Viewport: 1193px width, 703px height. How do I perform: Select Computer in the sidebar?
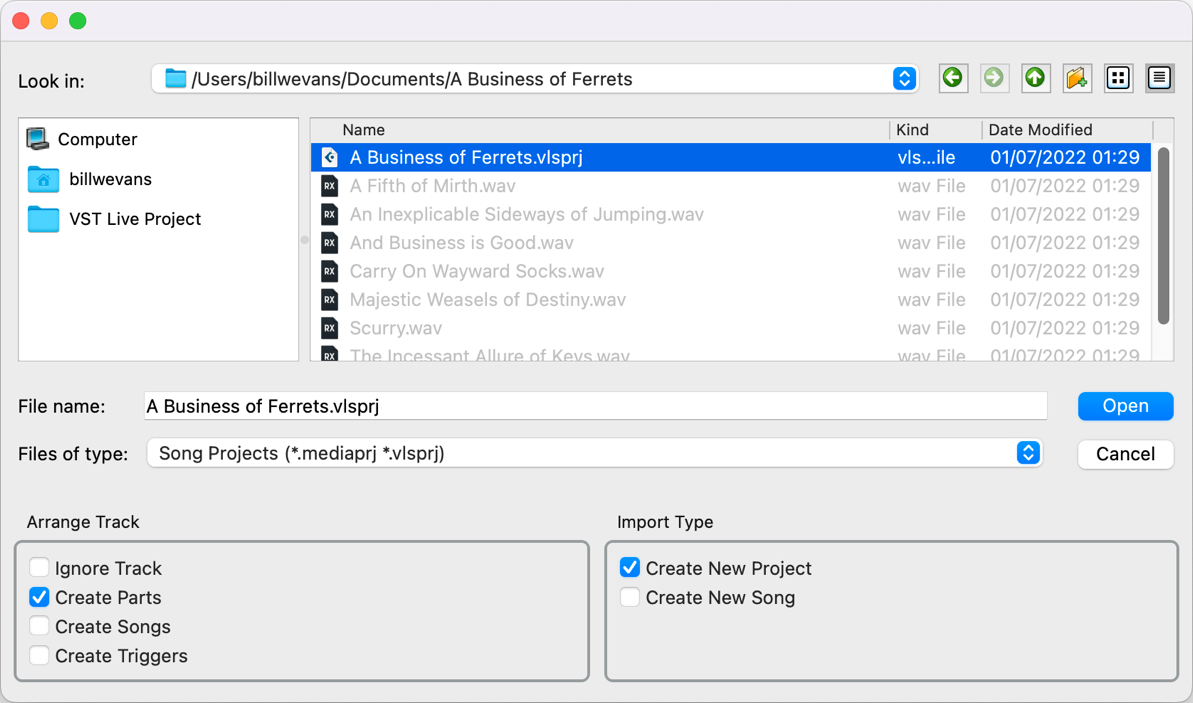tap(97, 139)
